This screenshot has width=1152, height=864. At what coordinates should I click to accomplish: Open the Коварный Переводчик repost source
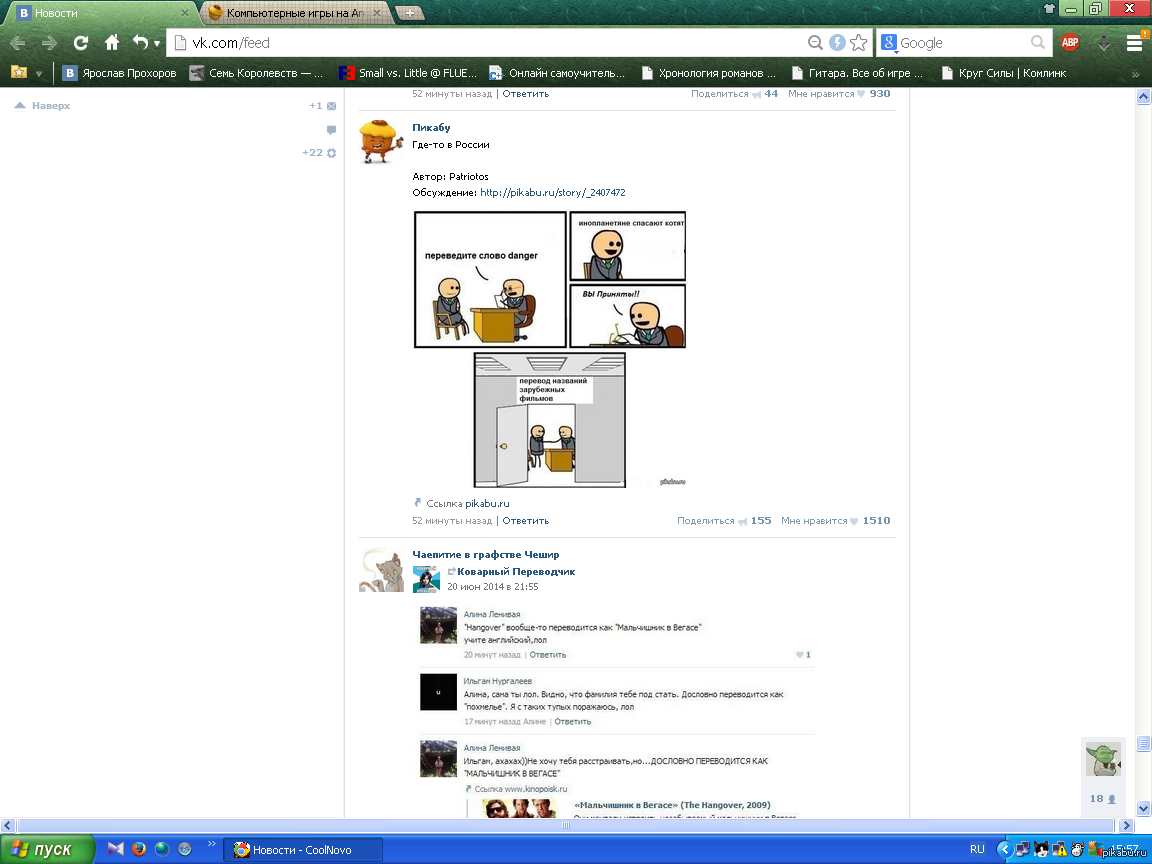pos(516,572)
